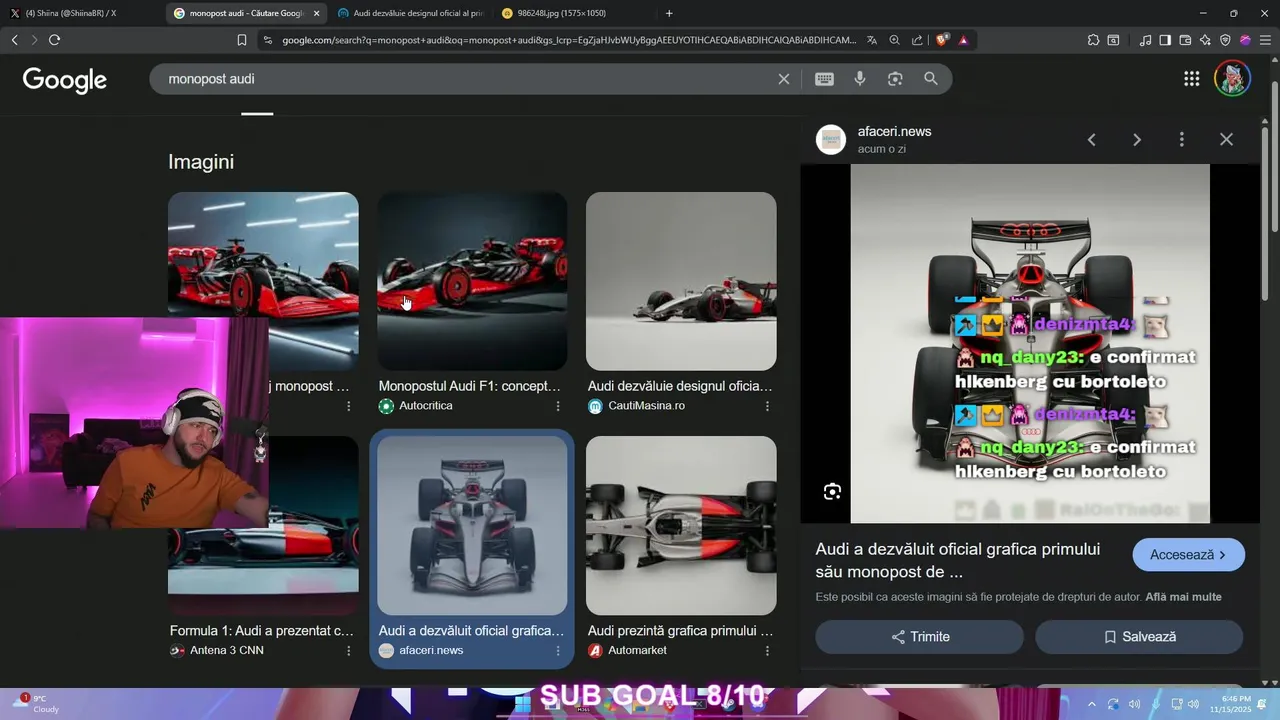Open the CautiMasina.ro white car thumbnail

click(681, 281)
